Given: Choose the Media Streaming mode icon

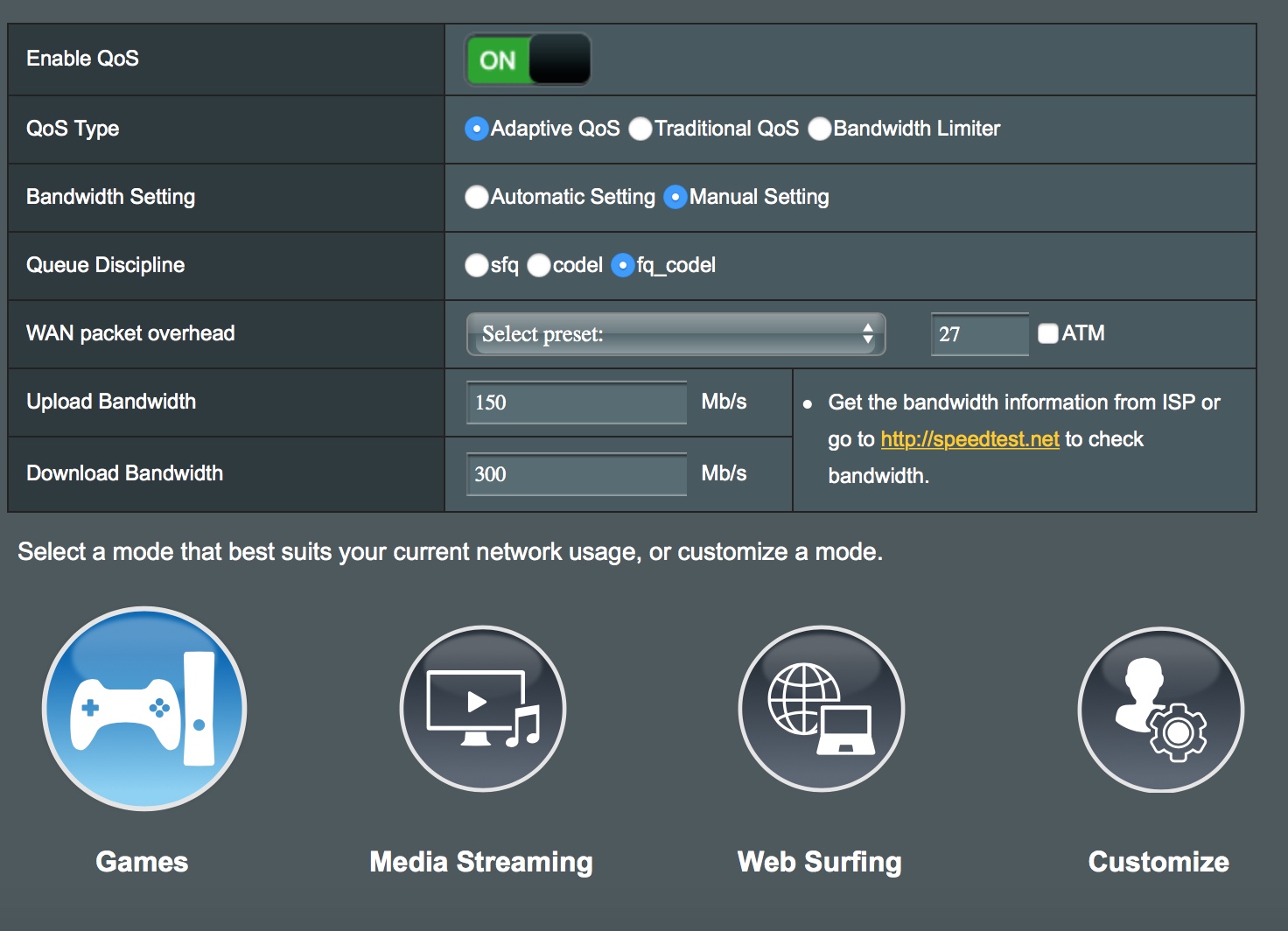Looking at the screenshot, I should (x=483, y=709).
